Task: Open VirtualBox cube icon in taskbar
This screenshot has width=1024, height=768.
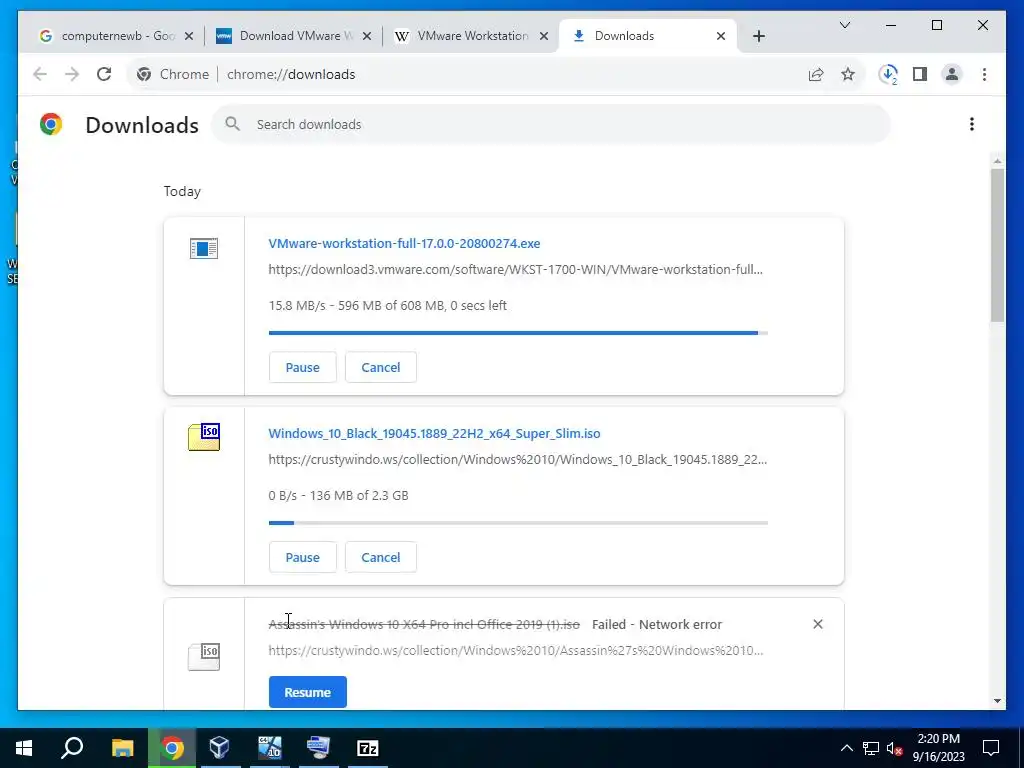Action: (220, 748)
